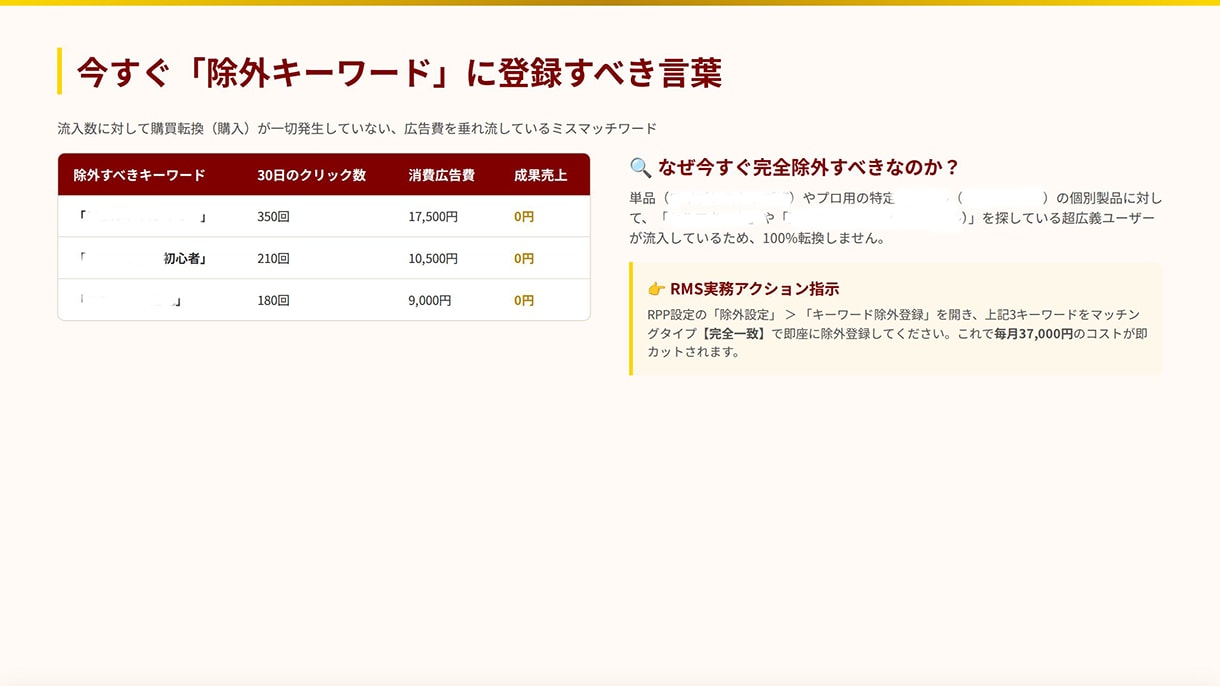Click the bold 【完全一致】 text in instructions

pyautogui.click(x=732, y=333)
